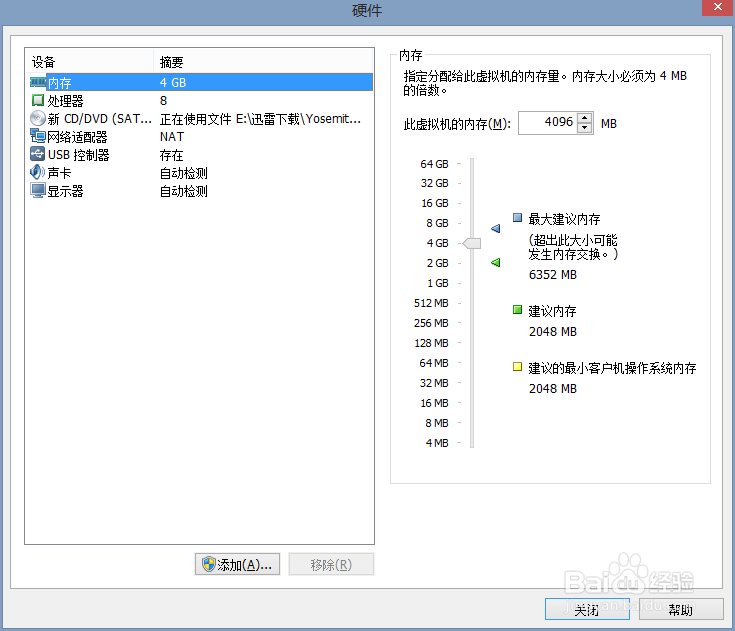Image resolution: width=735 pixels, height=631 pixels.
Task: Click the USB 控制器 icon
Action: pos(38,154)
